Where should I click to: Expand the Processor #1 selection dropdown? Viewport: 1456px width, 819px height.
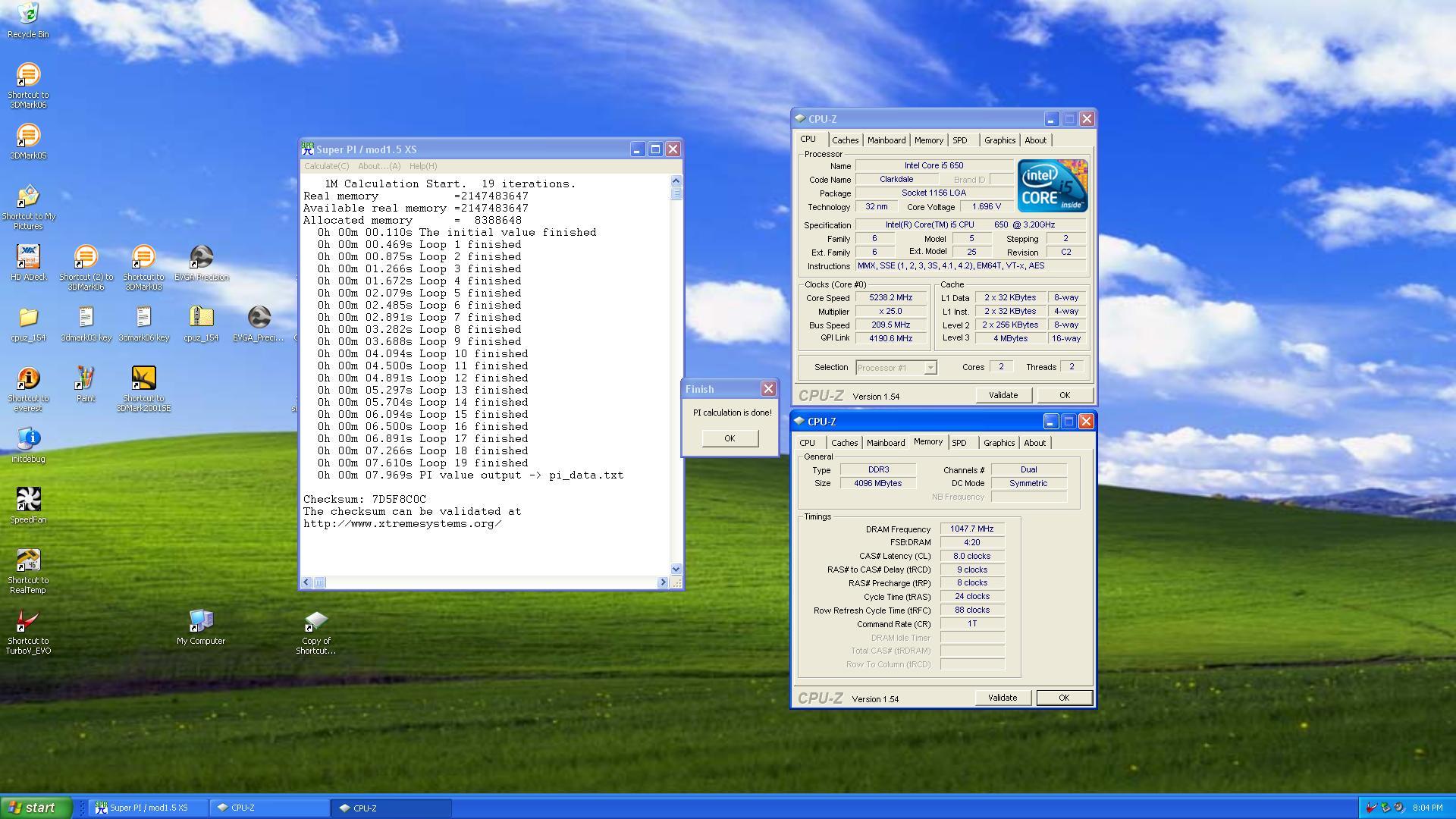click(930, 368)
